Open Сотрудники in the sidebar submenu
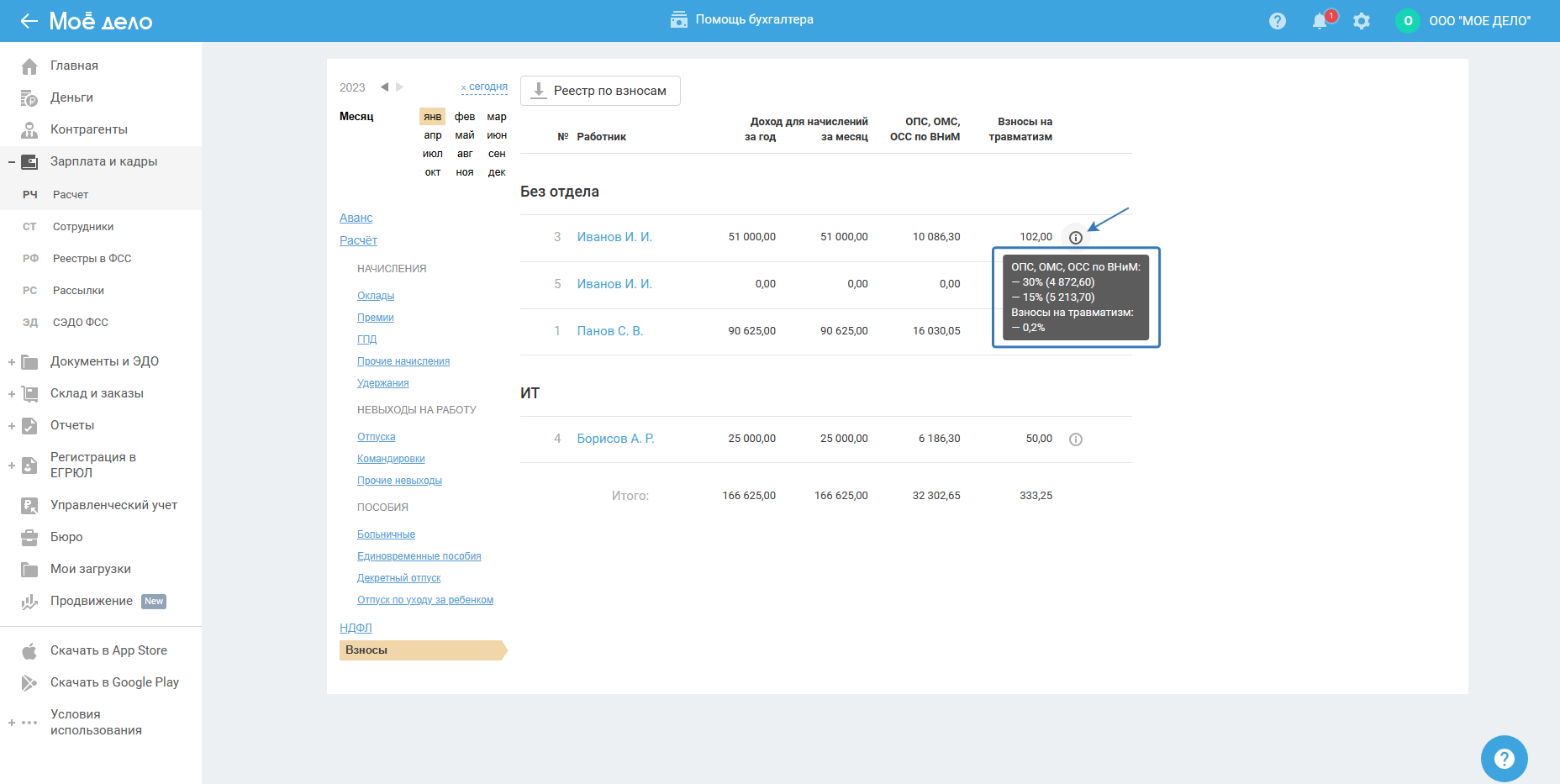1560x784 pixels. [x=83, y=227]
